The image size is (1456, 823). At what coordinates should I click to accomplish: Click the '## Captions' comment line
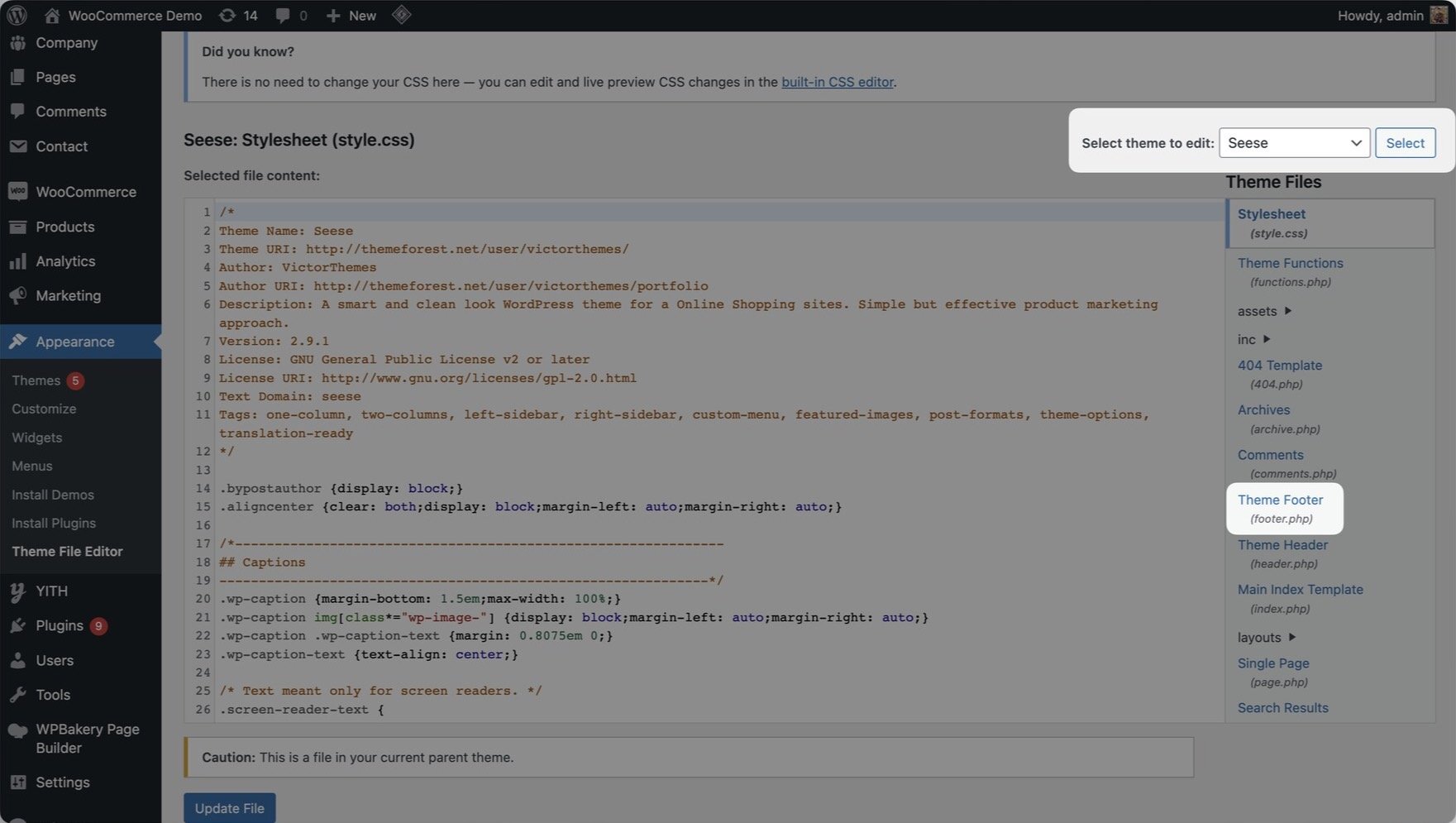click(262, 562)
